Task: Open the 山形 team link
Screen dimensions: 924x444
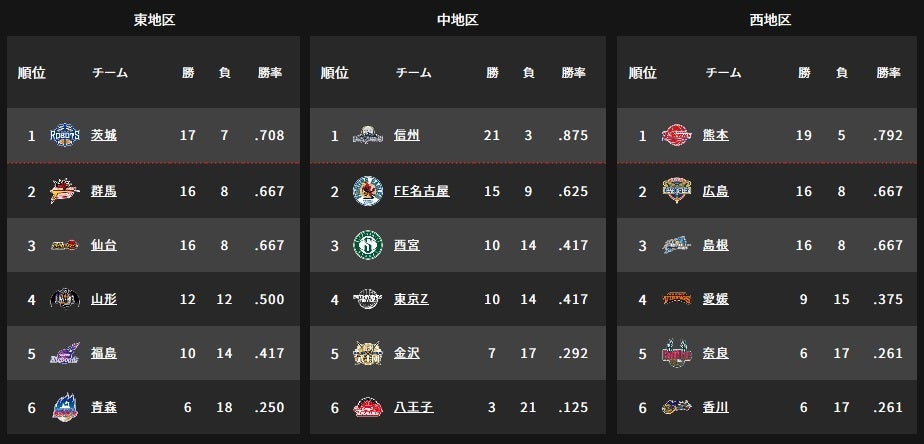Action: (x=104, y=299)
